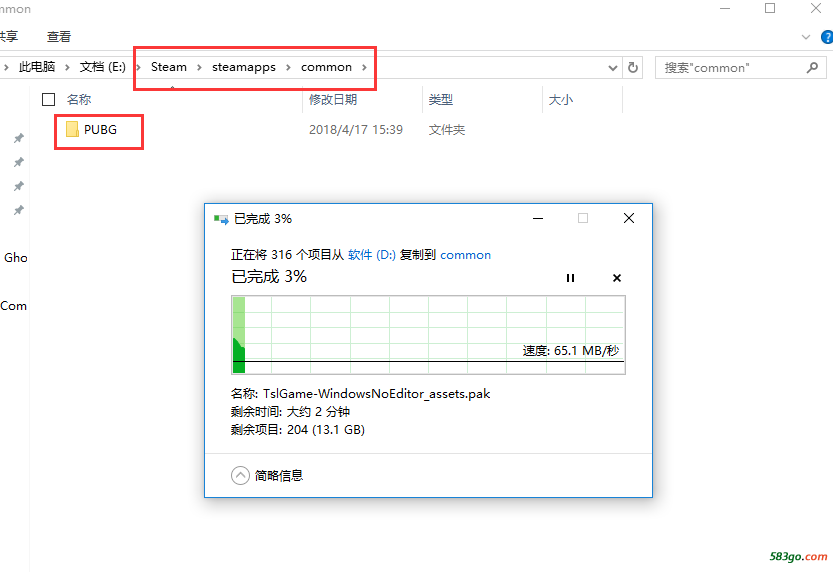Go to 文档 (E:) in the breadcrumb
Image resolution: width=833 pixels, height=572 pixels.
(103, 67)
